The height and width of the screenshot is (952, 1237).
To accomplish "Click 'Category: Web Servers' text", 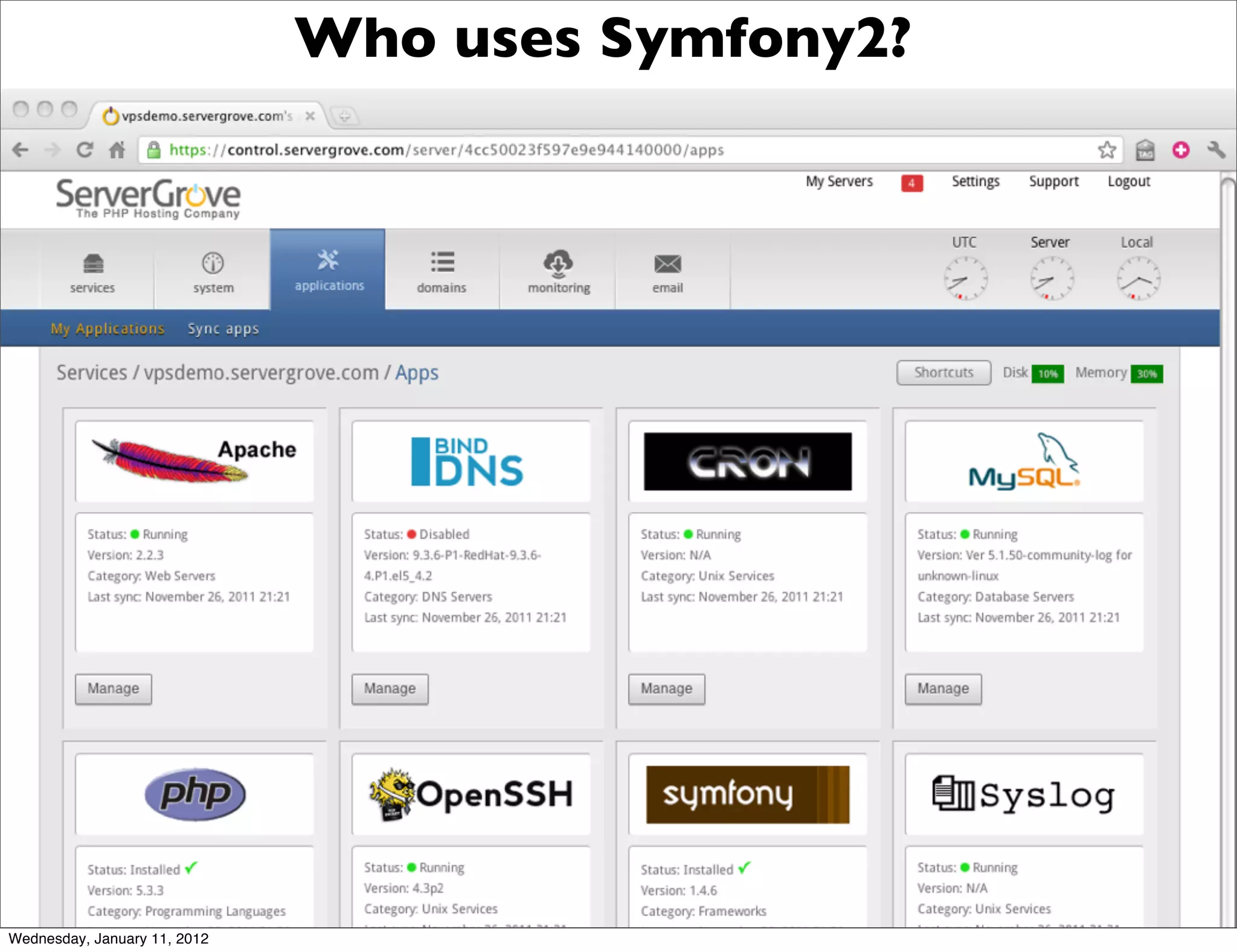I will (152, 576).
